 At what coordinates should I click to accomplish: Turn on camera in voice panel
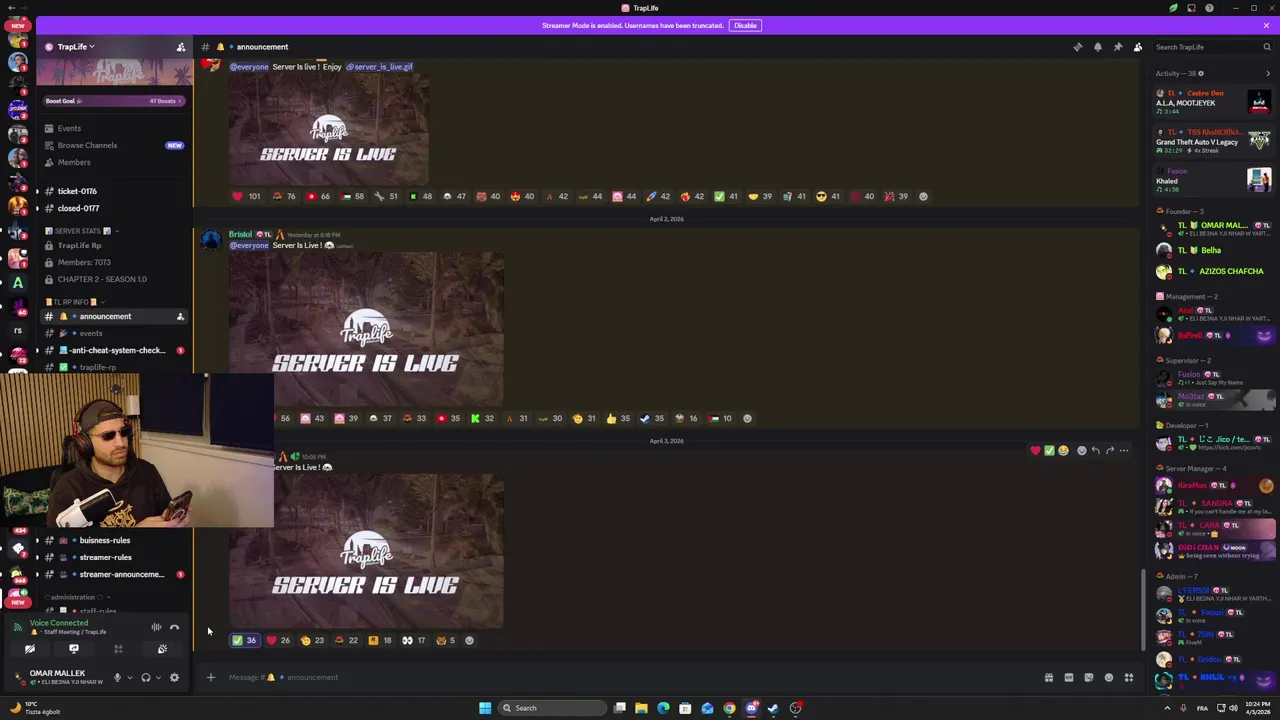[30, 649]
